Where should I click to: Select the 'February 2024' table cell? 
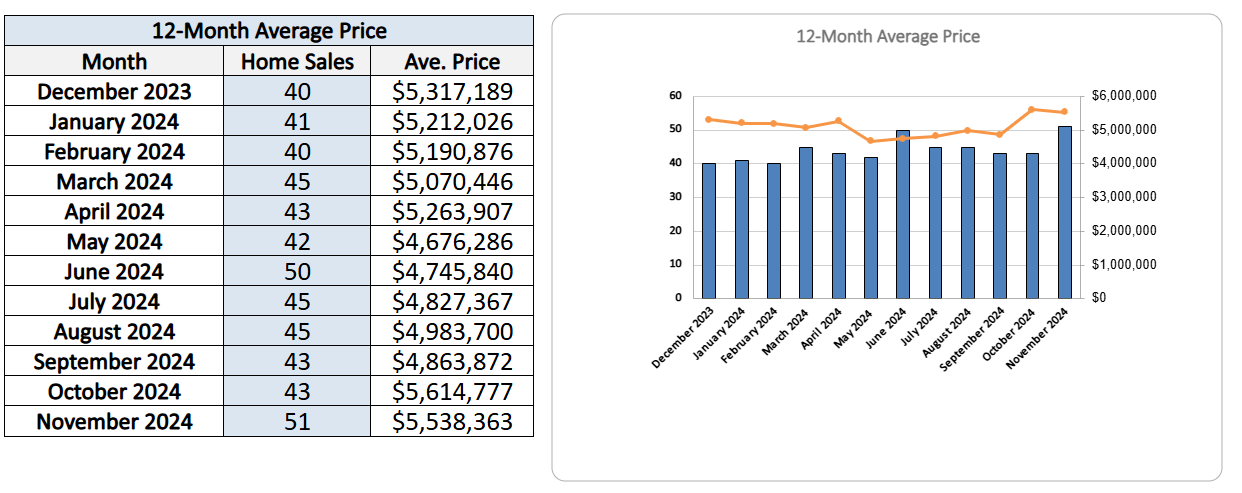tap(114, 151)
